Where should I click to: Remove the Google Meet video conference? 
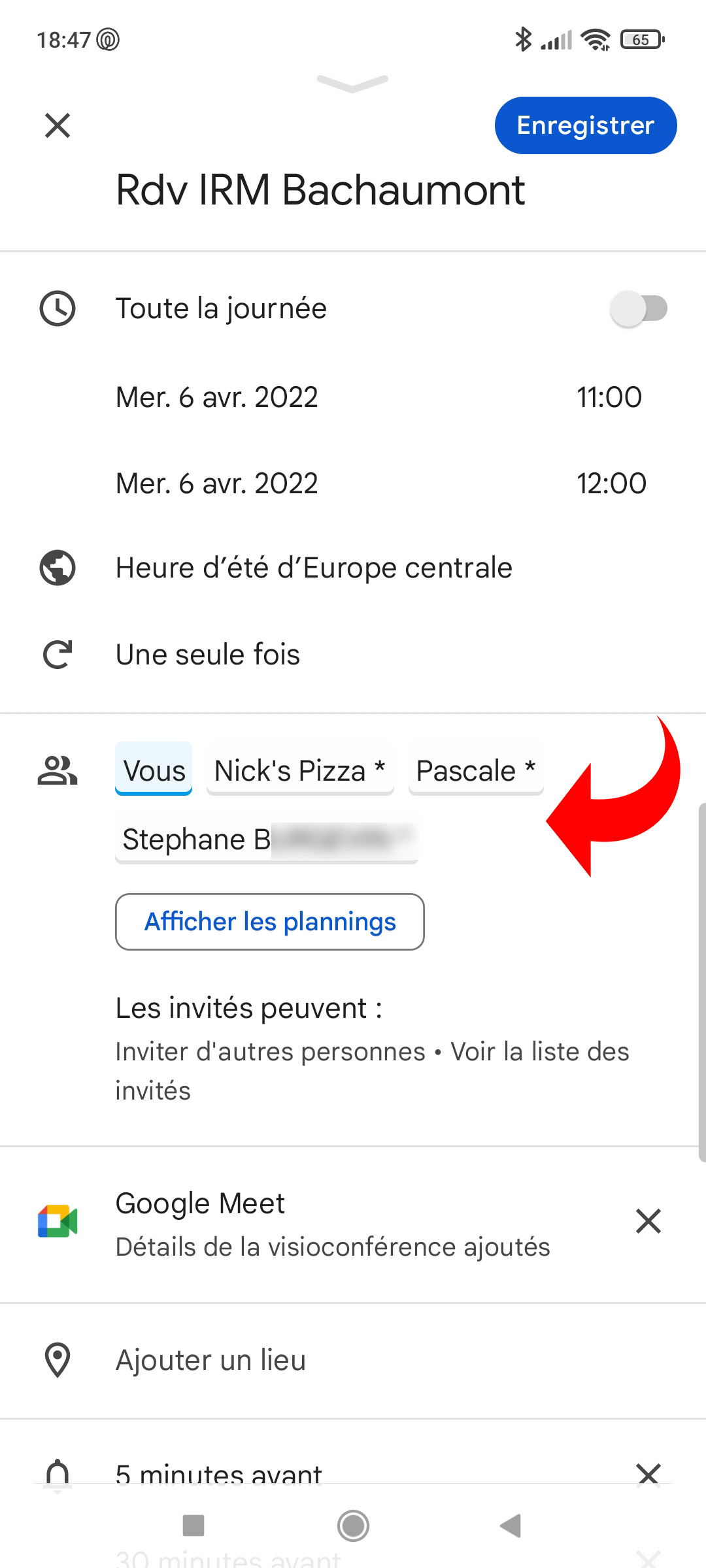(x=648, y=1221)
